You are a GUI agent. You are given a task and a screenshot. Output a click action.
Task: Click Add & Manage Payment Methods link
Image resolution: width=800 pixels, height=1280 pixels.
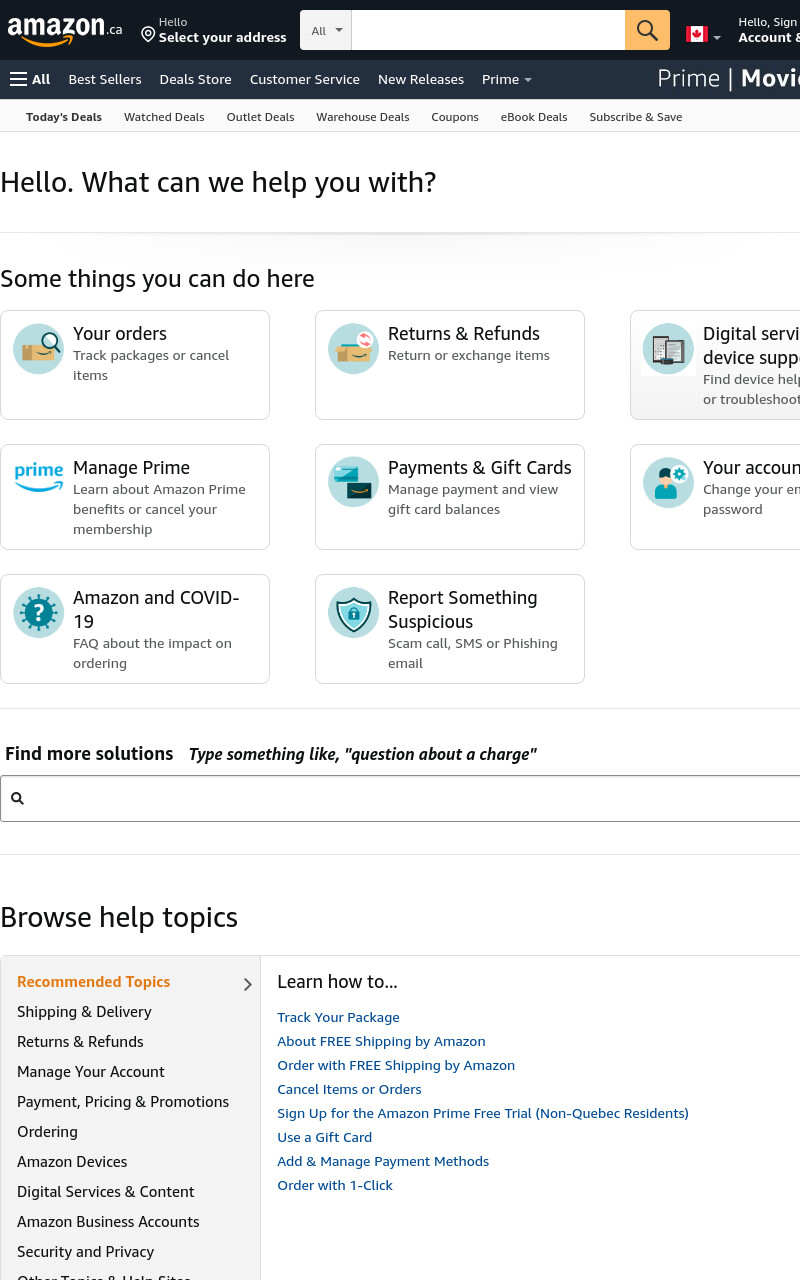(x=383, y=1161)
